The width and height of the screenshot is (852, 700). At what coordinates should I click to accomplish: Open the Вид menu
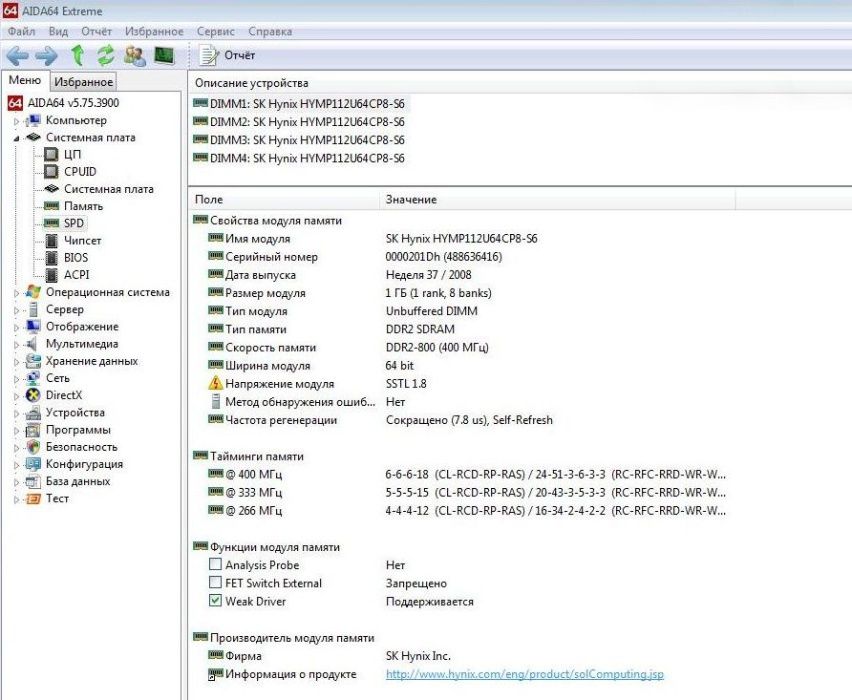pos(58,32)
